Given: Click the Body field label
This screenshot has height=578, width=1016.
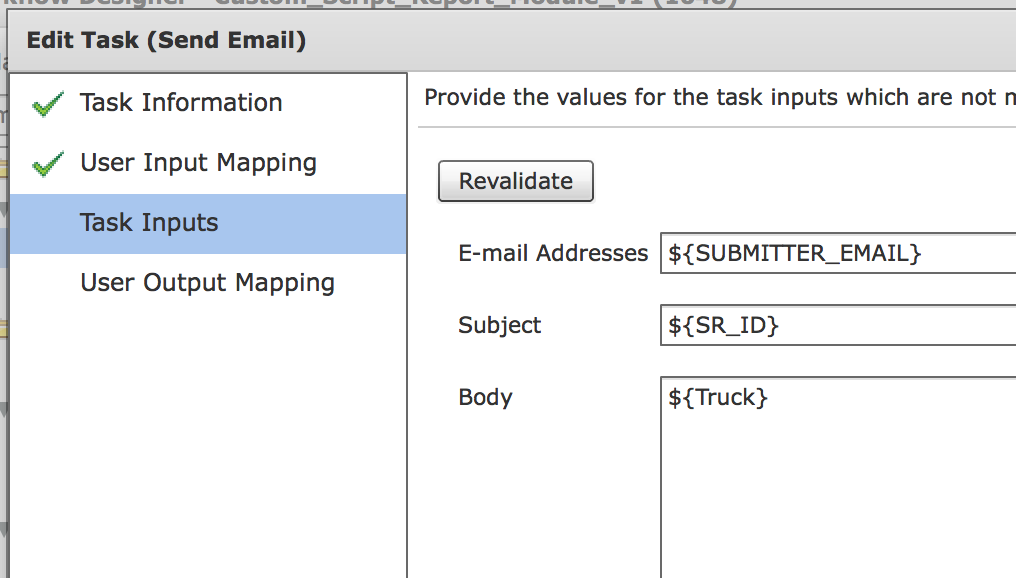Looking at the screenshot, I should [x=485, y=397].
